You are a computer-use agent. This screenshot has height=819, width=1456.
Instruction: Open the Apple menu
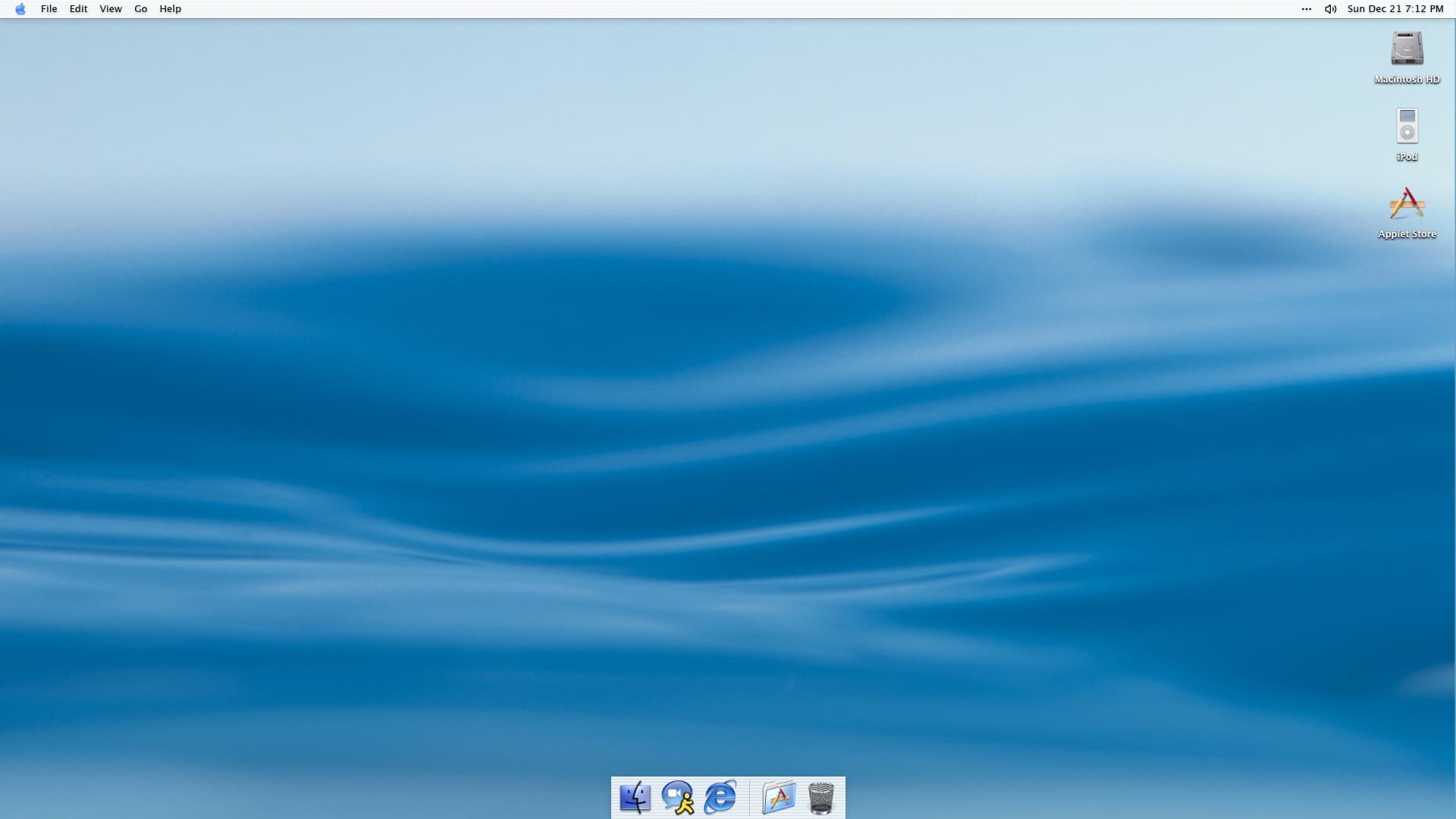[x=20, y=9]
